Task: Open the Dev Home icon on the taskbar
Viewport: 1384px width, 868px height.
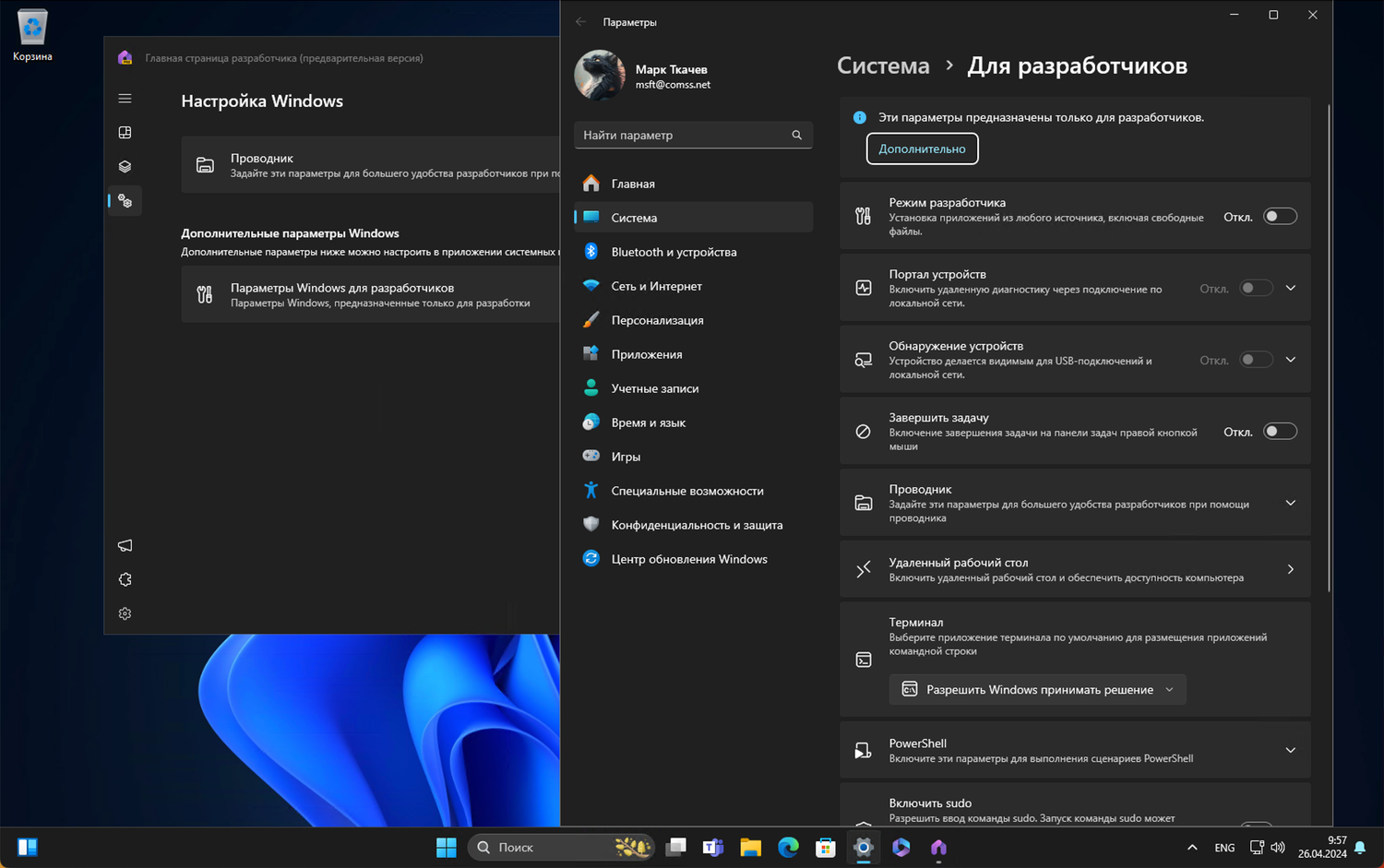Action: [x=938, y=847]
